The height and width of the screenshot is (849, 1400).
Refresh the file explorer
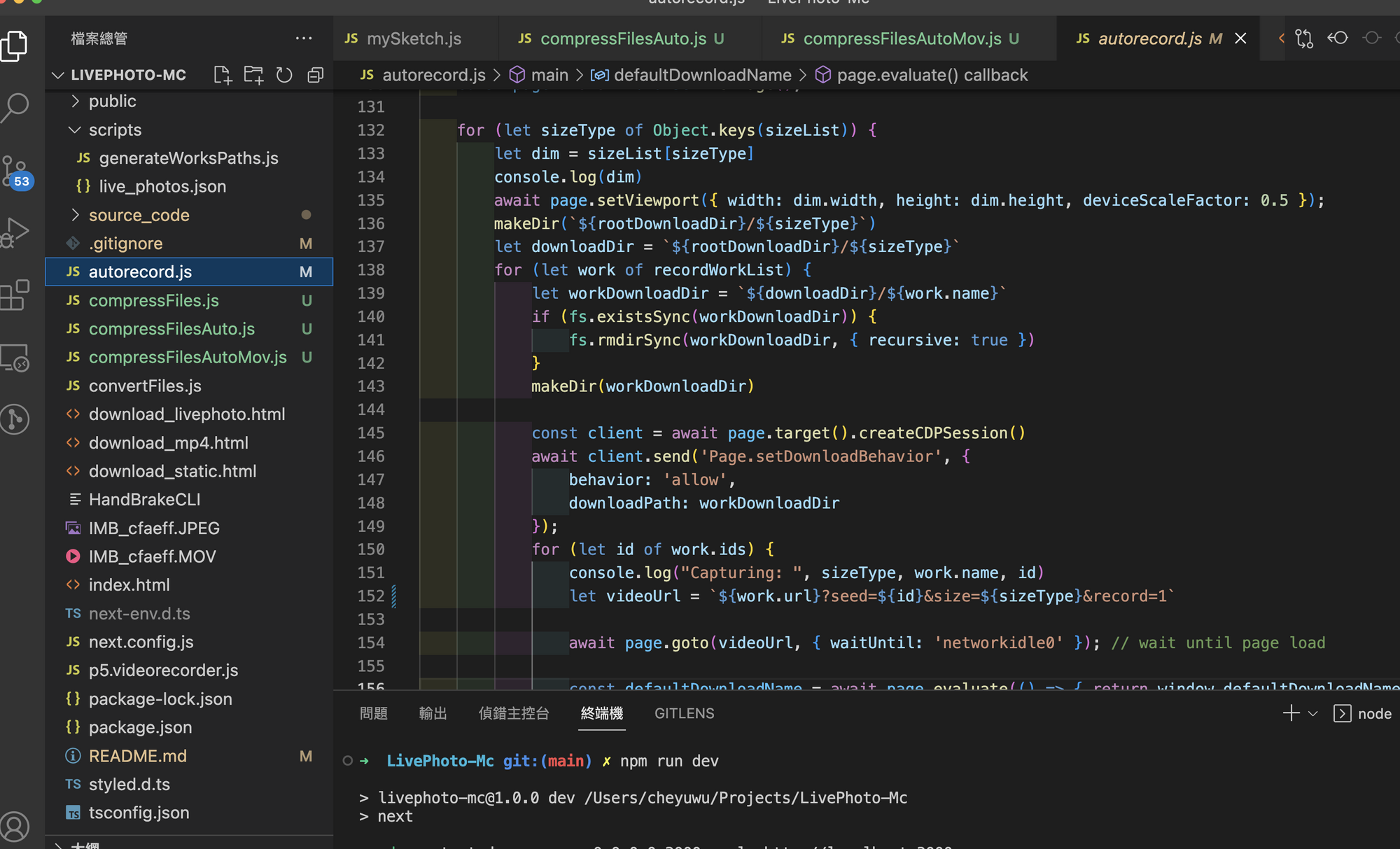click(x=284, y=75)
